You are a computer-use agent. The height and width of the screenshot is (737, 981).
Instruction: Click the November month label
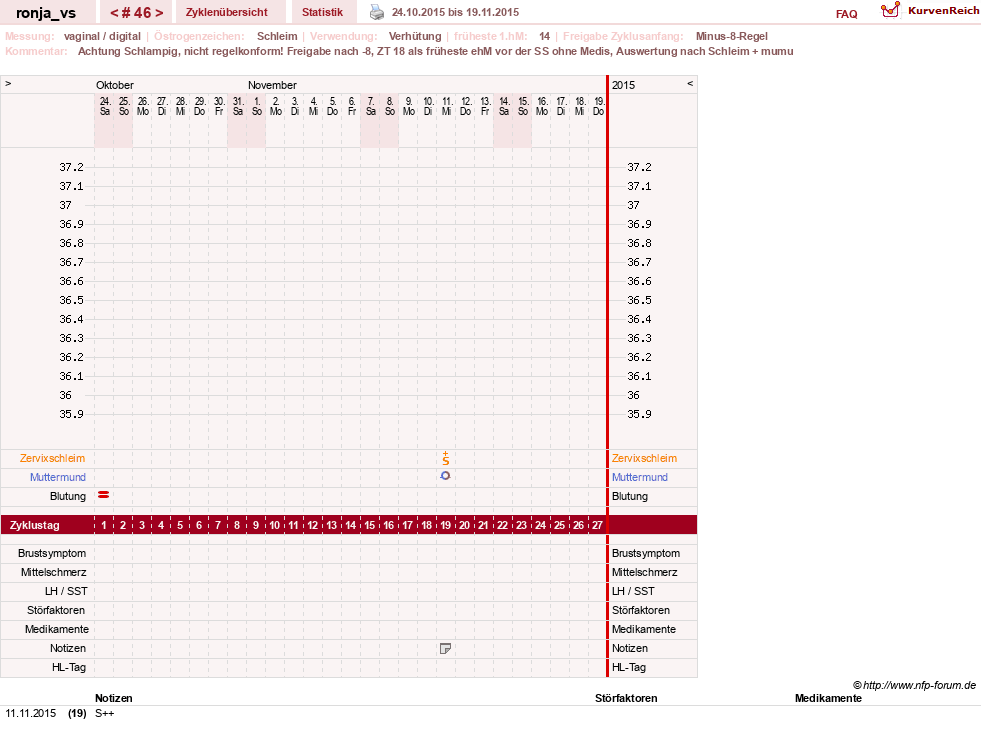[272, 85]
